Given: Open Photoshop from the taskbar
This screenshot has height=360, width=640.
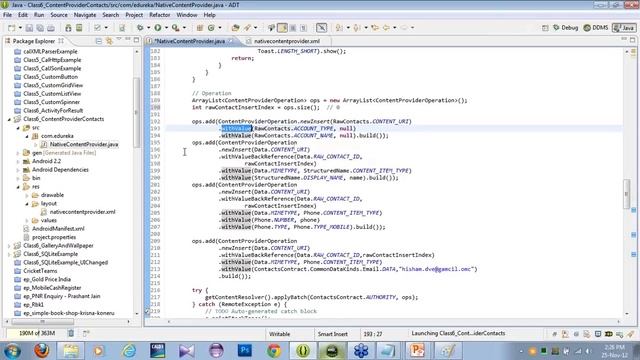Looking at the screenshot, I should 245,350.
